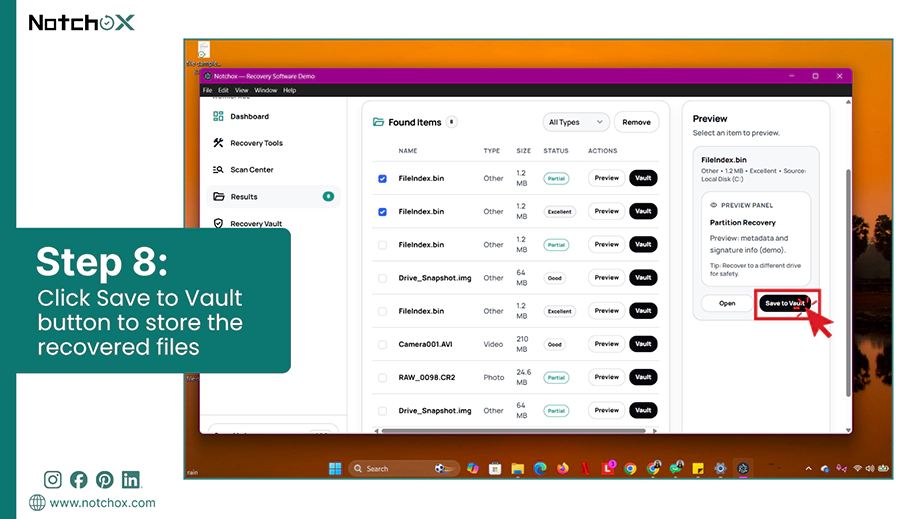Open Sticky Notes from the taskbar
This screenshot has width=922, height=519.
(698, 468)
